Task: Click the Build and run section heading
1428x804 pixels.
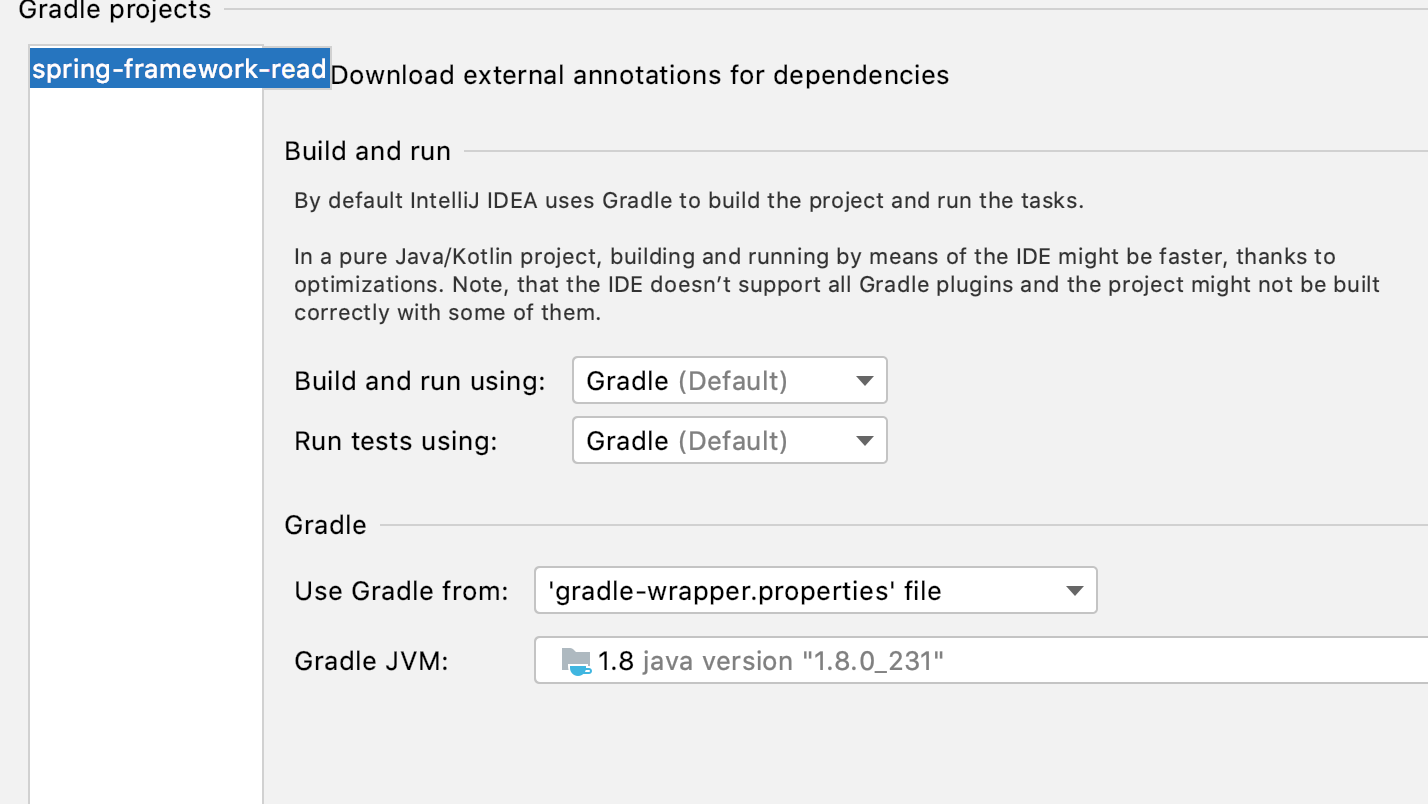Action: click(x=367, y=151)
